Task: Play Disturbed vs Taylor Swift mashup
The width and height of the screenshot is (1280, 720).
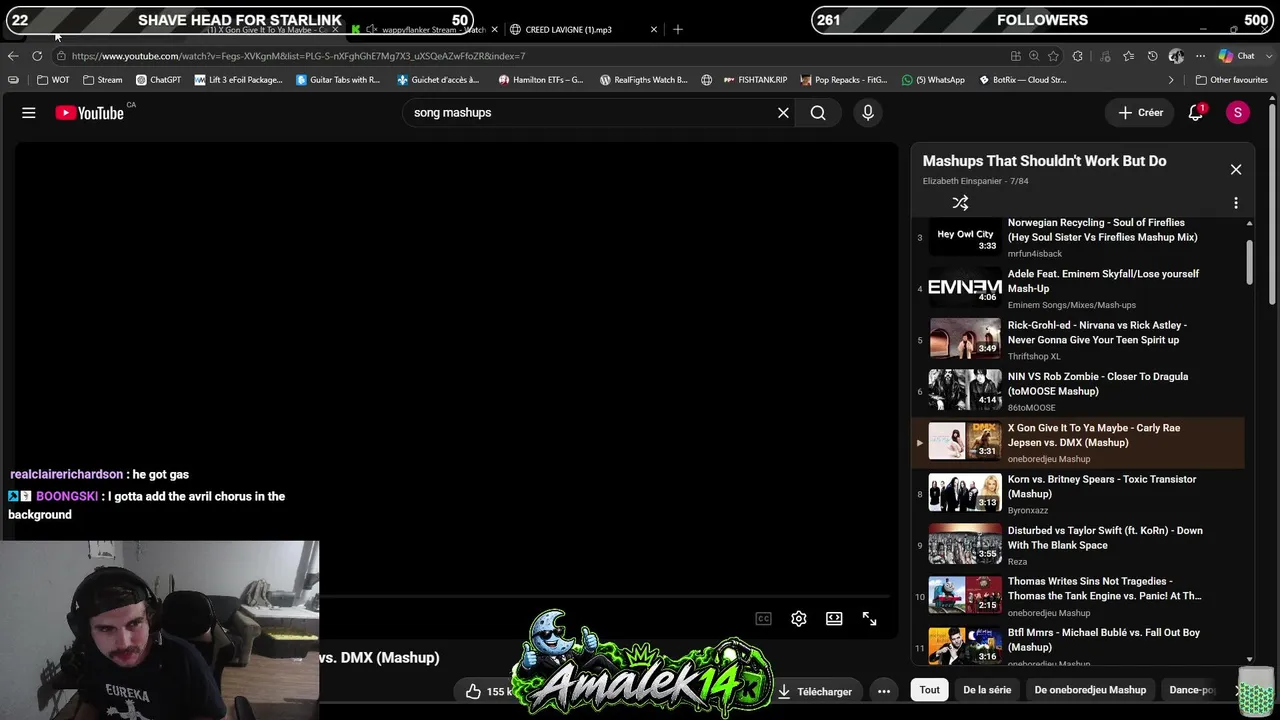Action: (1080, 546)
